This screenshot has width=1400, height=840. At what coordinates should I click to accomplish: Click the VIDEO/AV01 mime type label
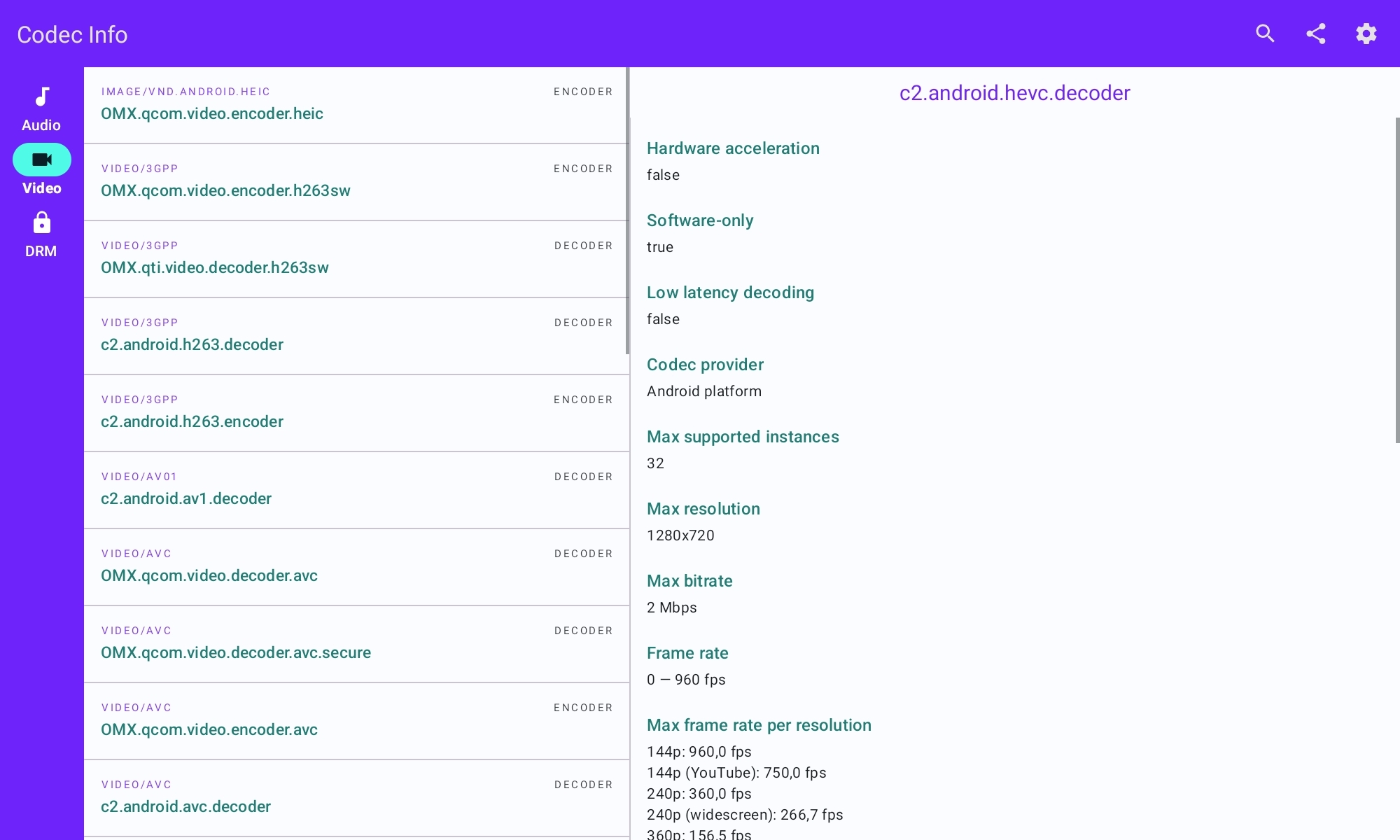tap(139, 477)
